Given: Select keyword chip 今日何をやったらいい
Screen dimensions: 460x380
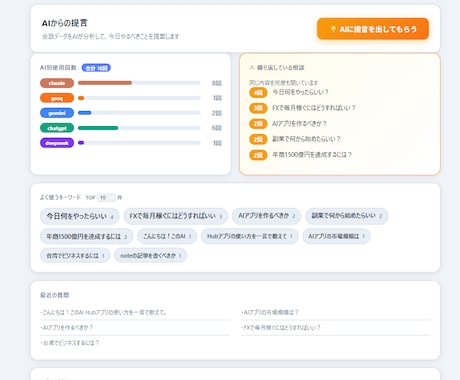Looking at the screenshot, I should pos(79,216).
